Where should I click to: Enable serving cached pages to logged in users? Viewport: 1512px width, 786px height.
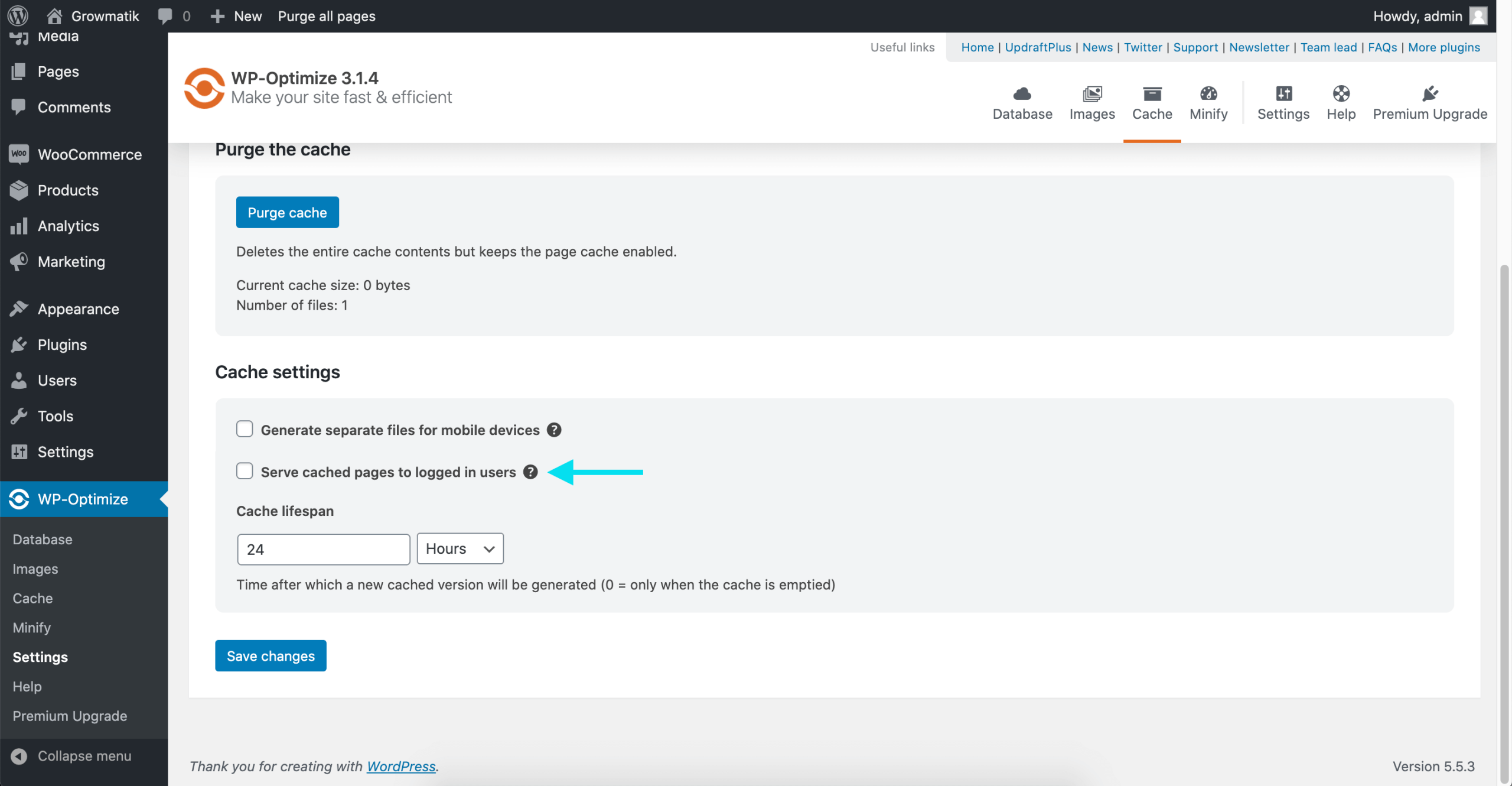pos(244,471)
